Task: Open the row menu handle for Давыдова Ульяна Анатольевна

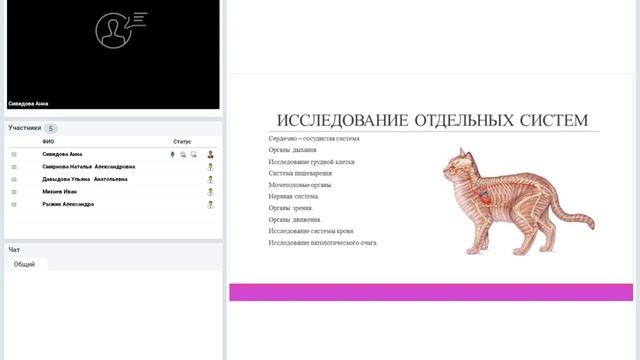Action: click(14, 179)
